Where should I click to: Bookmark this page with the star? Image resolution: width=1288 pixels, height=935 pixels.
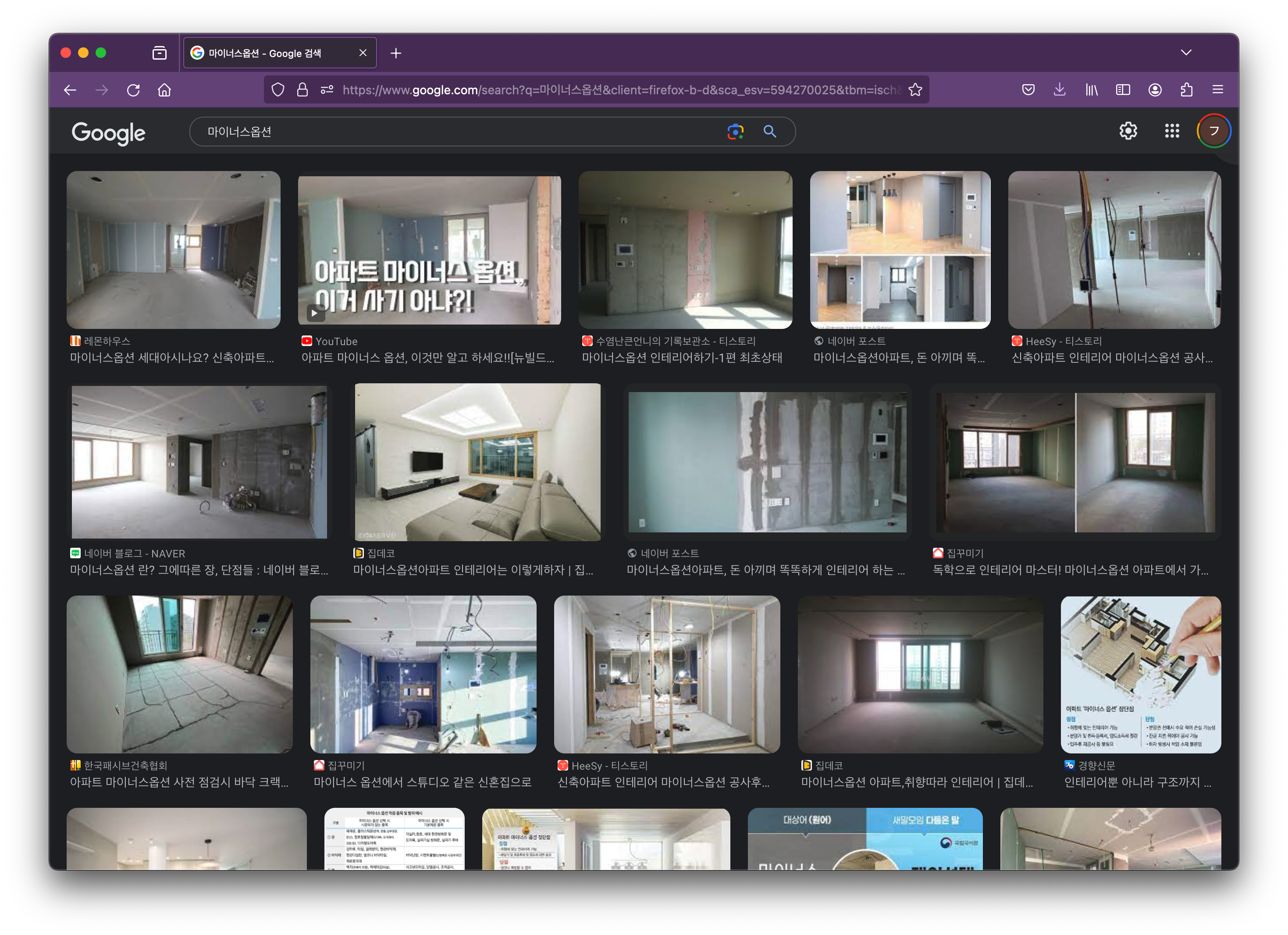point(915,90)
